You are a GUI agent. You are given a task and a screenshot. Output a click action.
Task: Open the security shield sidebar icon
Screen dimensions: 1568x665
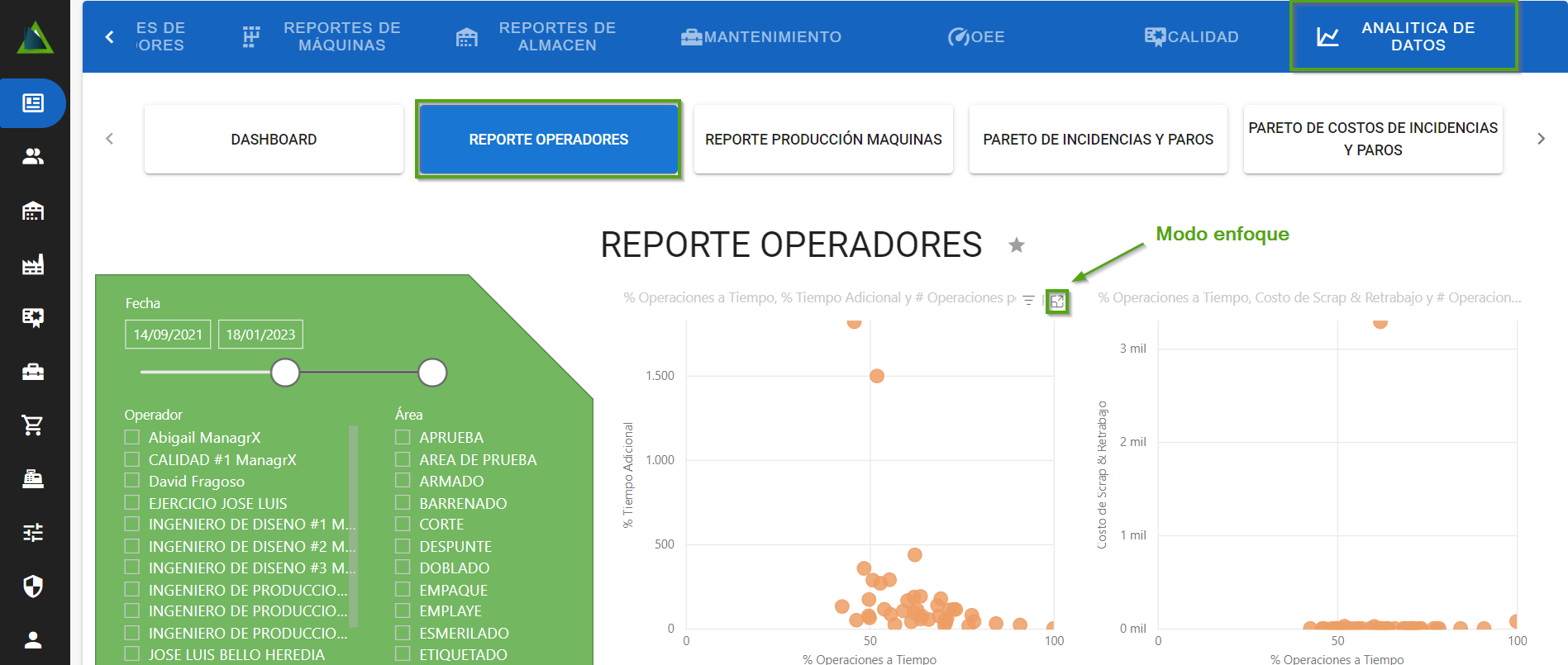pyautogui.click(x=33, y=587)
